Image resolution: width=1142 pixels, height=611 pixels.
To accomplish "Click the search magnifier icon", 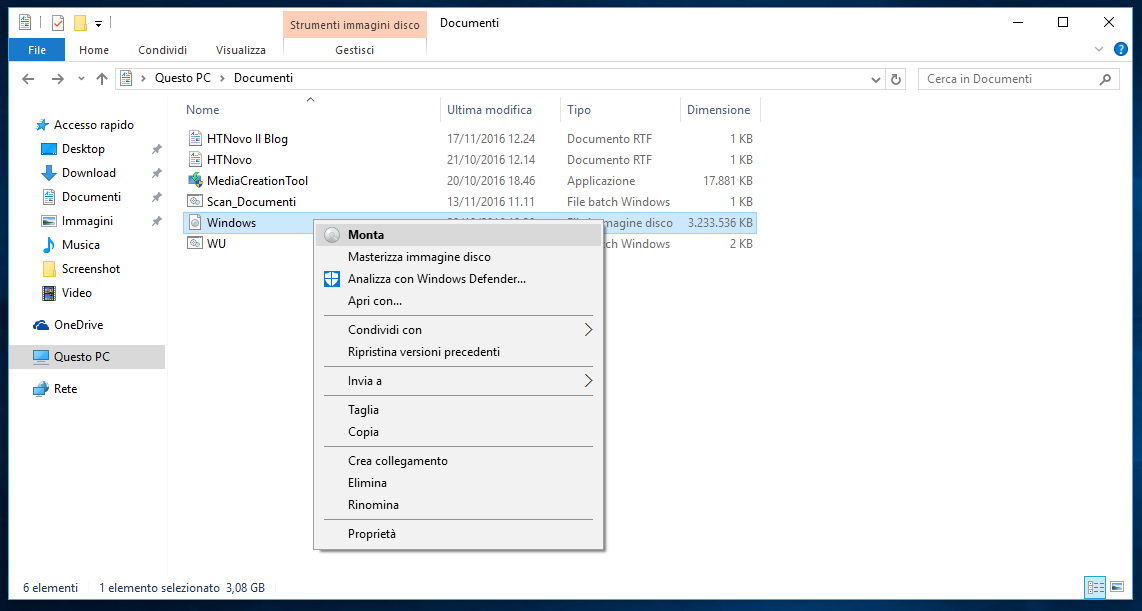I will pos(1106,79).
